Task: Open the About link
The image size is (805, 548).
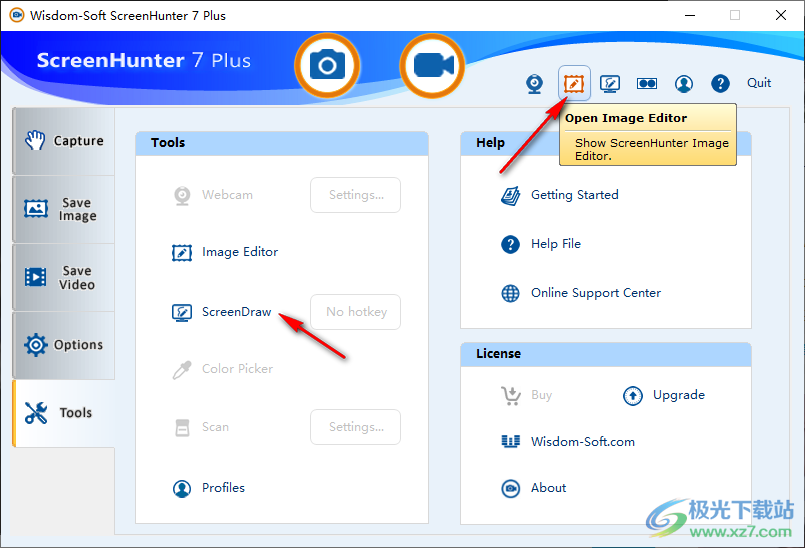Action: pos(548,487)
